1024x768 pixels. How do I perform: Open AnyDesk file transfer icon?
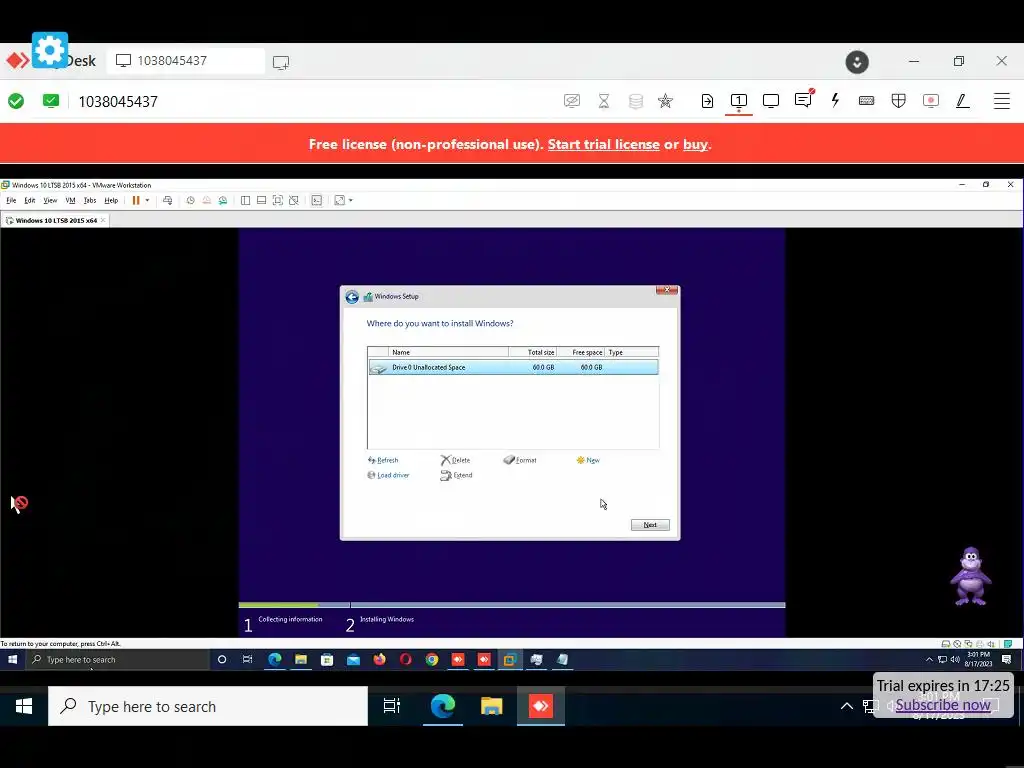click(x=707, y=101)
